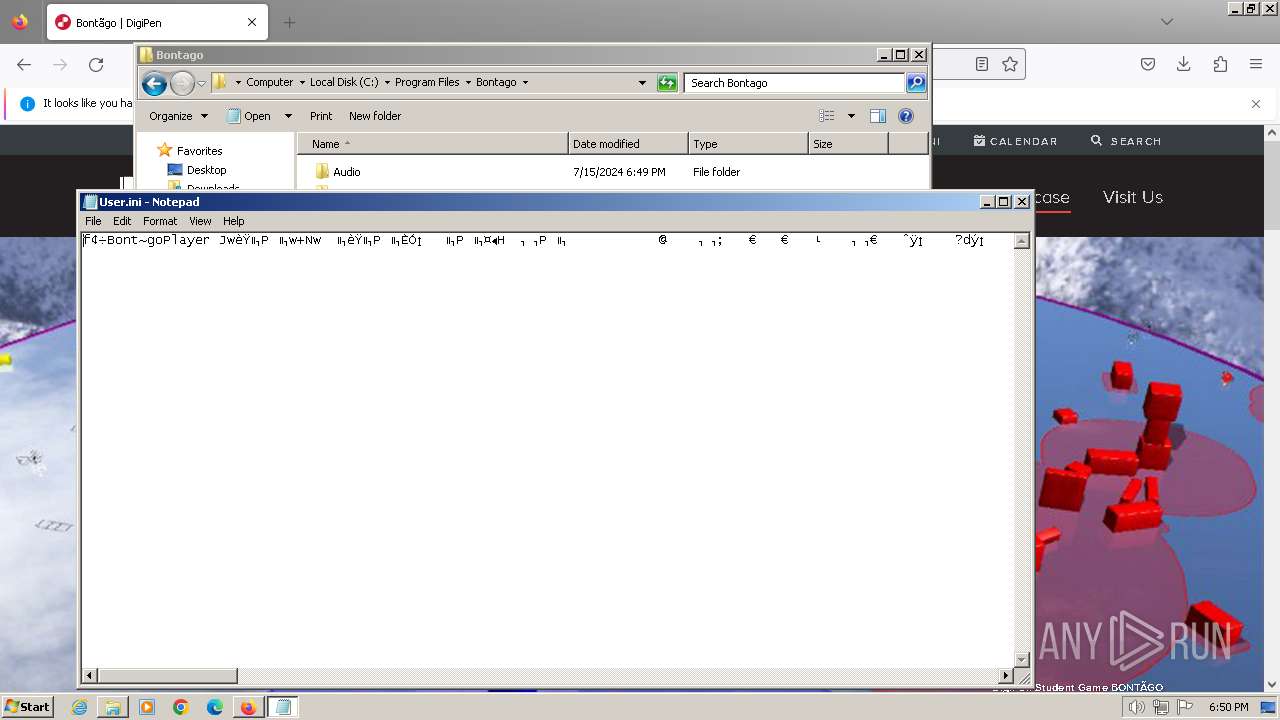The image size is (1280, 720).
Task: Select the Bontãgo DigiPen browser tab
Action: [157, 22]
